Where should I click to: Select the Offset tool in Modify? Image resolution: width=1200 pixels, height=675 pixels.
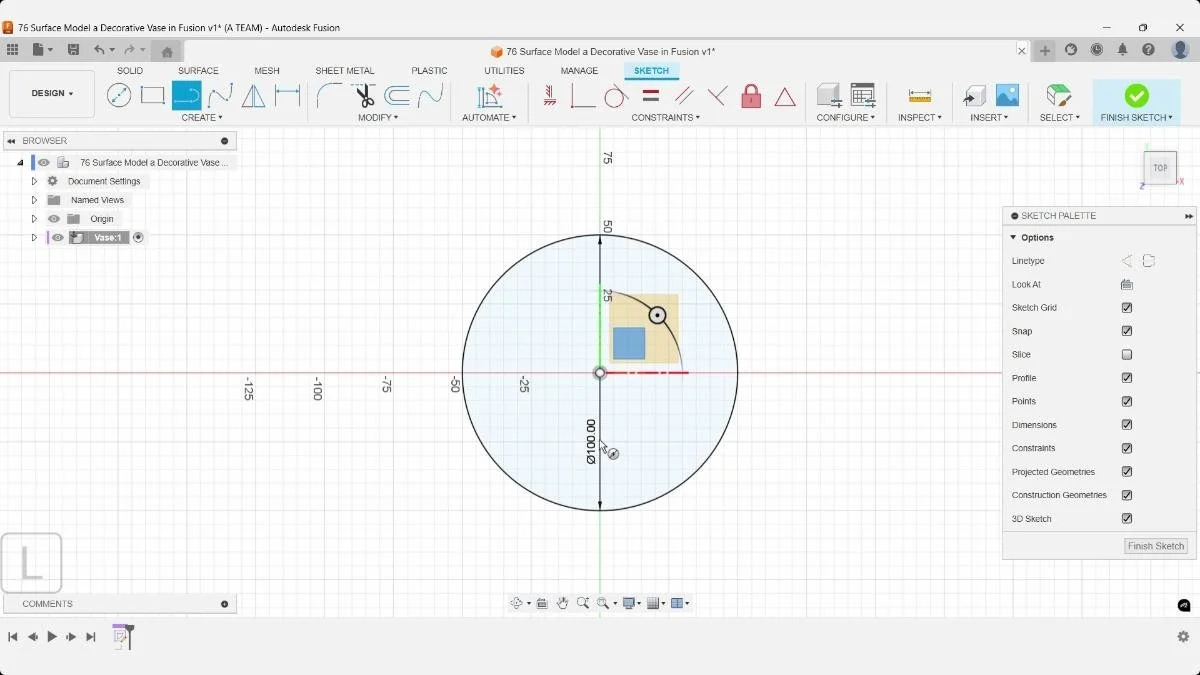click(397, 96)
